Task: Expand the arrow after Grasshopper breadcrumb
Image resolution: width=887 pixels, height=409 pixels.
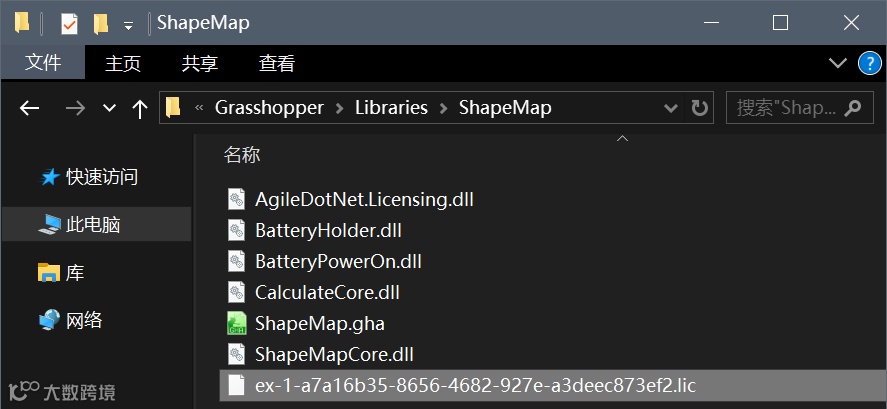Action: 339,107
